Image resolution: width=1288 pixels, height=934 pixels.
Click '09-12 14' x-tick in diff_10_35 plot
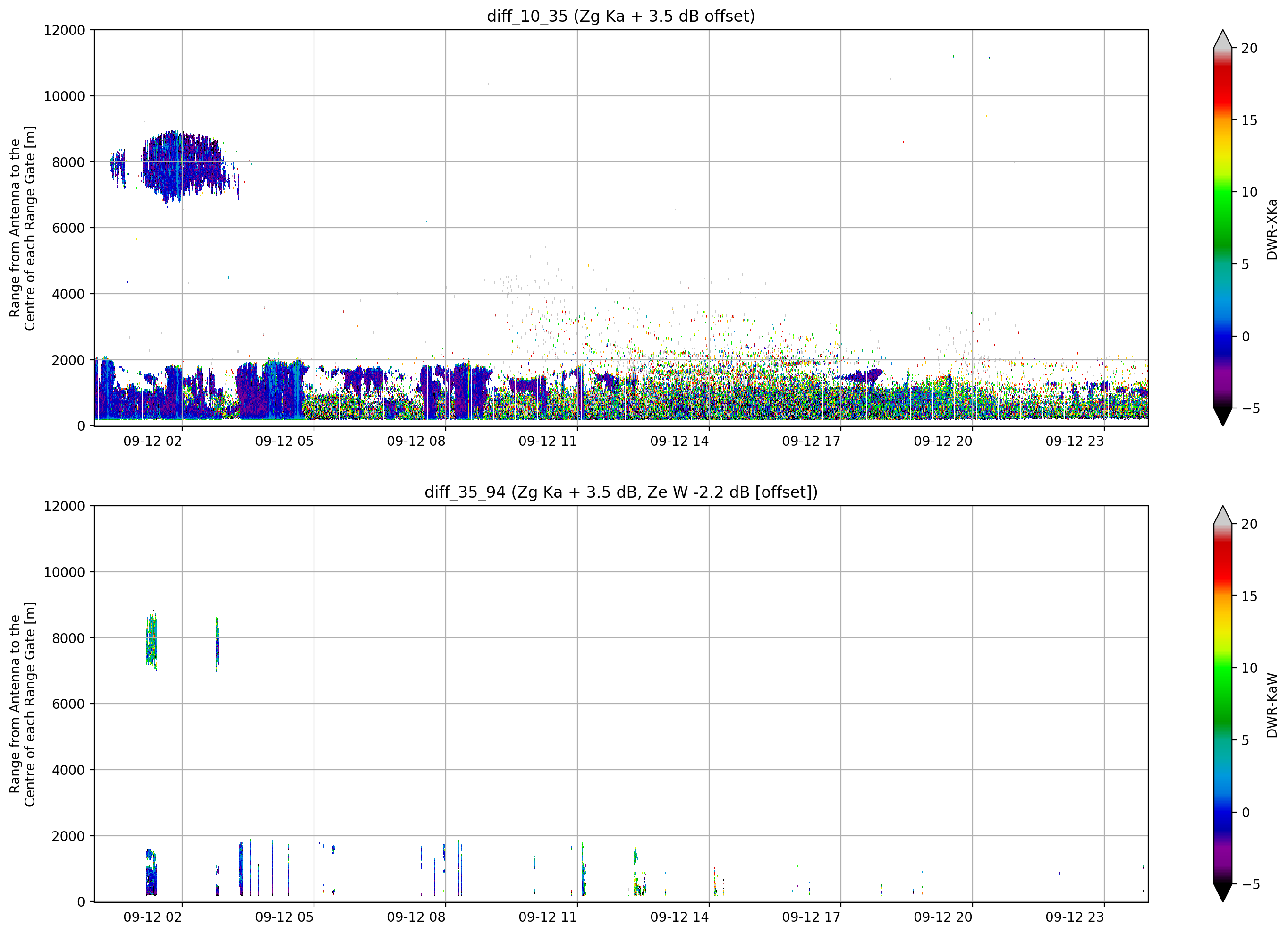tap(680, 442)
